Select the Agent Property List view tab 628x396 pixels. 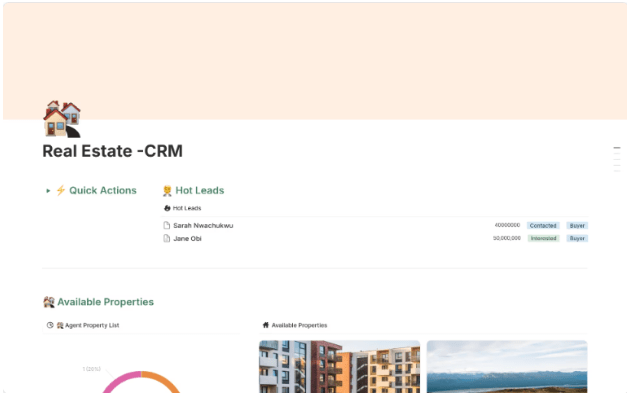[x=83, y=325]
